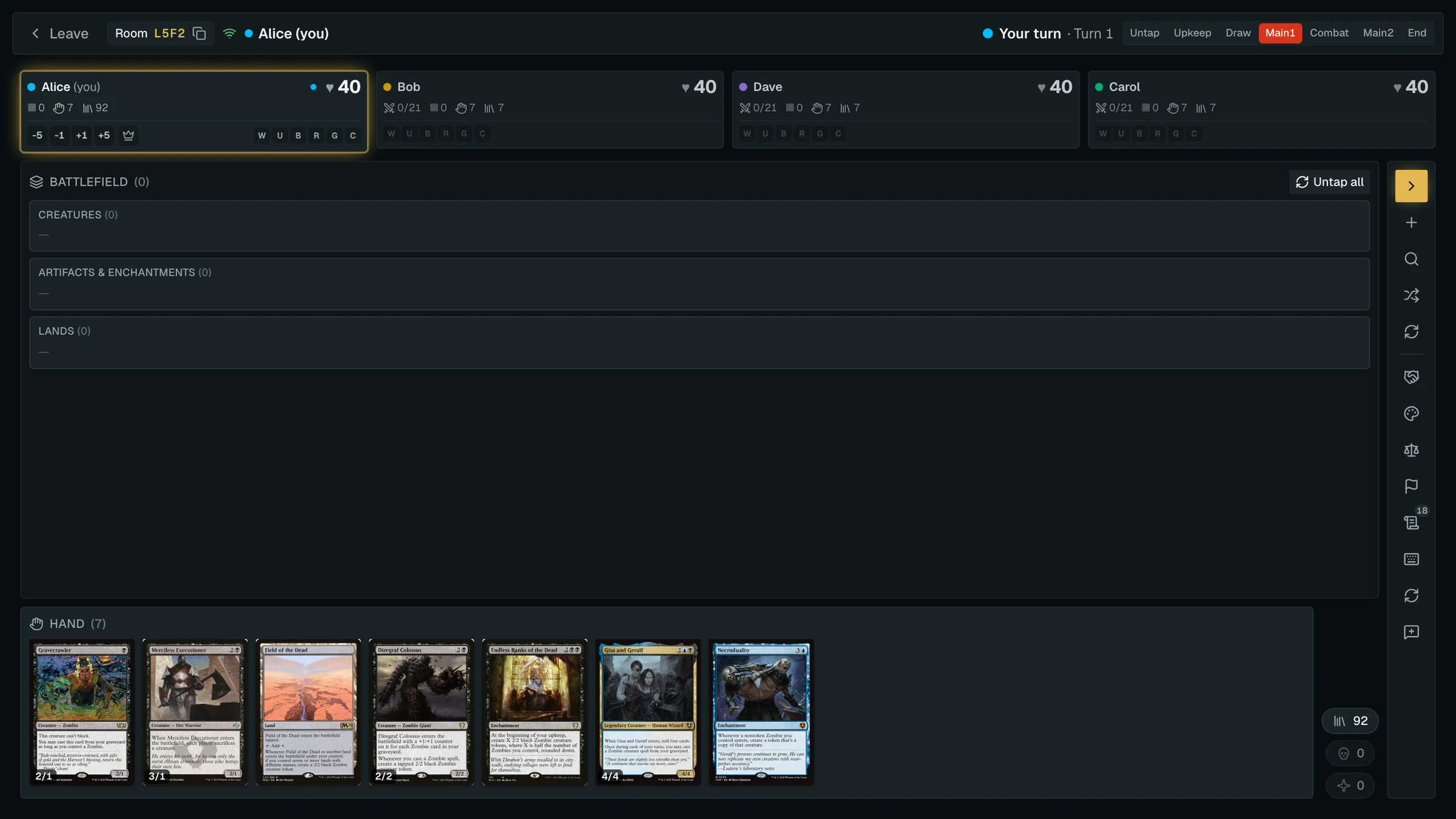Viewport: 1456px width, 819px height.
Task: Click Dave's library count 7
Action: [850, 108]
